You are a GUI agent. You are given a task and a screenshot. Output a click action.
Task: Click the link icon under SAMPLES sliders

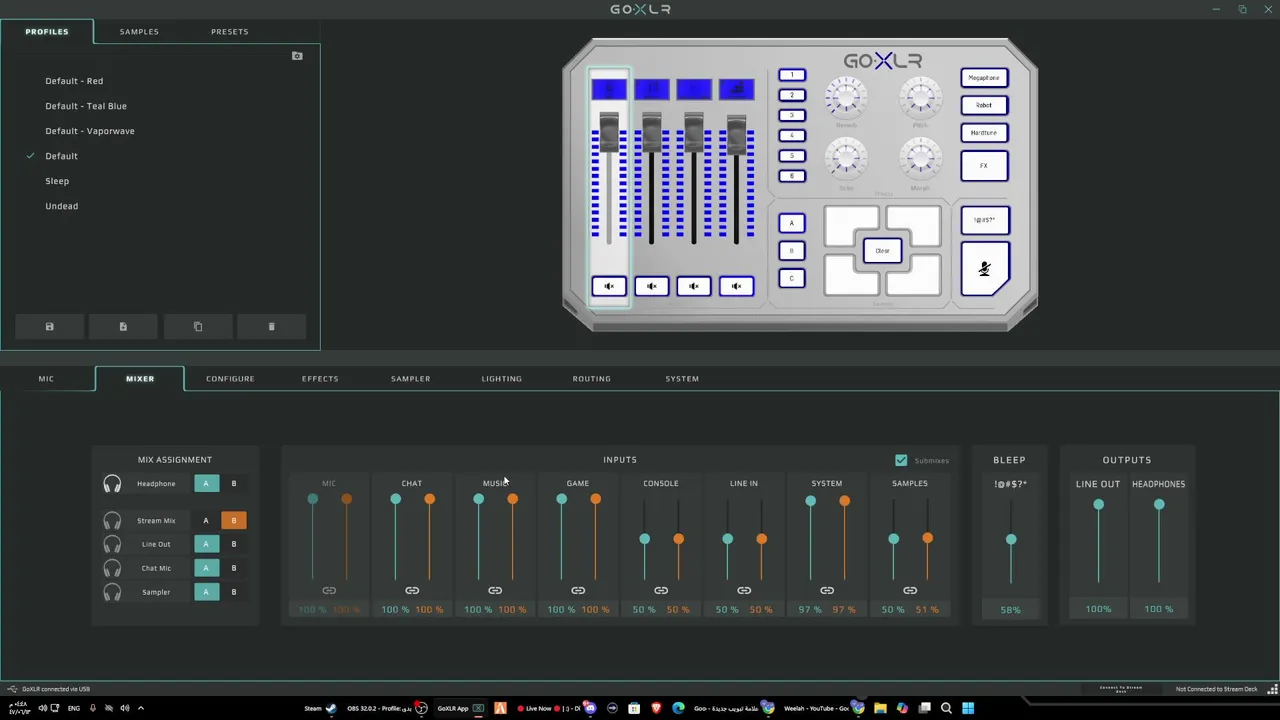[910, 591]
